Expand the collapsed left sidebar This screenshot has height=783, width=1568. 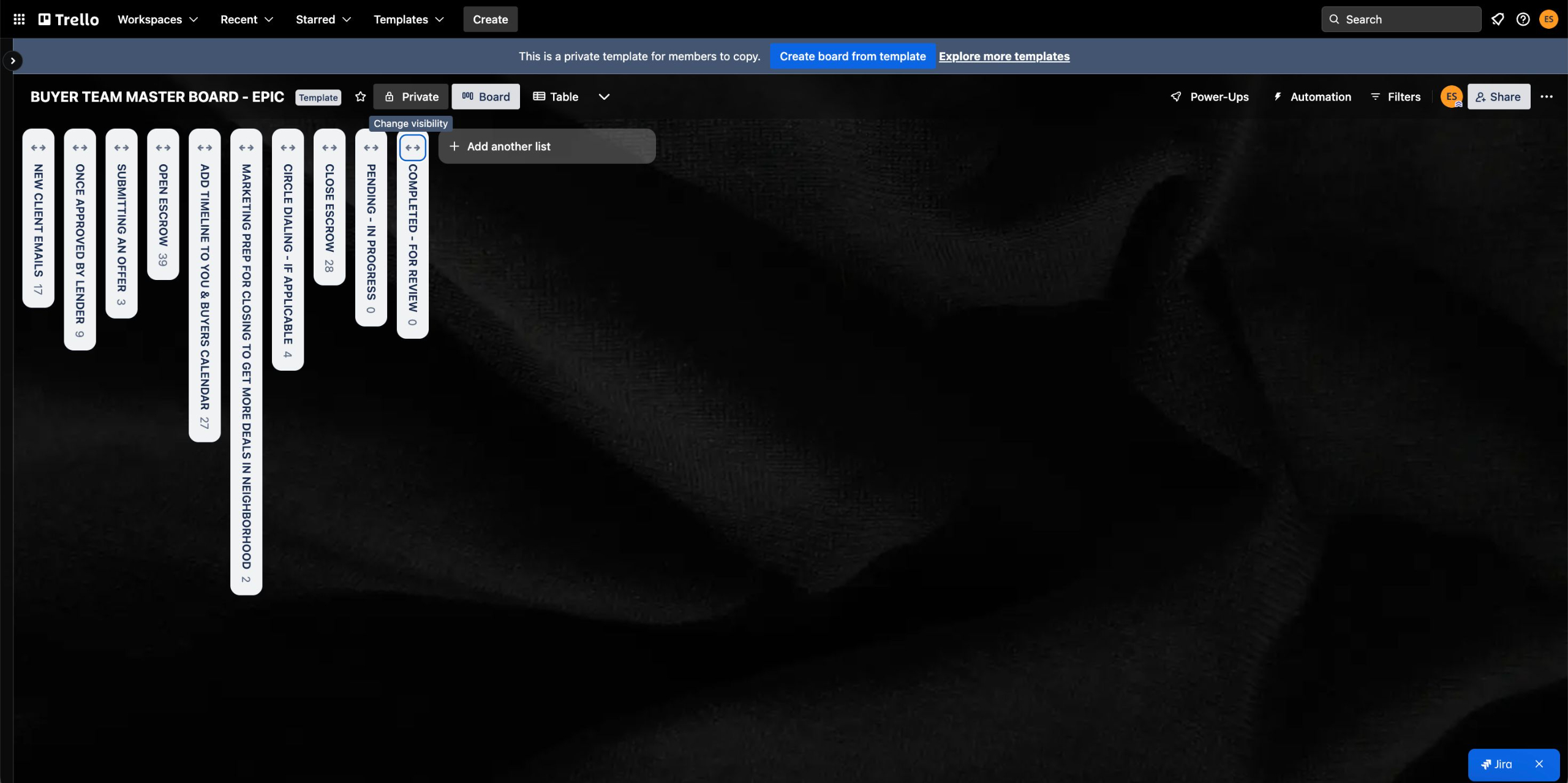click(13, 61)
